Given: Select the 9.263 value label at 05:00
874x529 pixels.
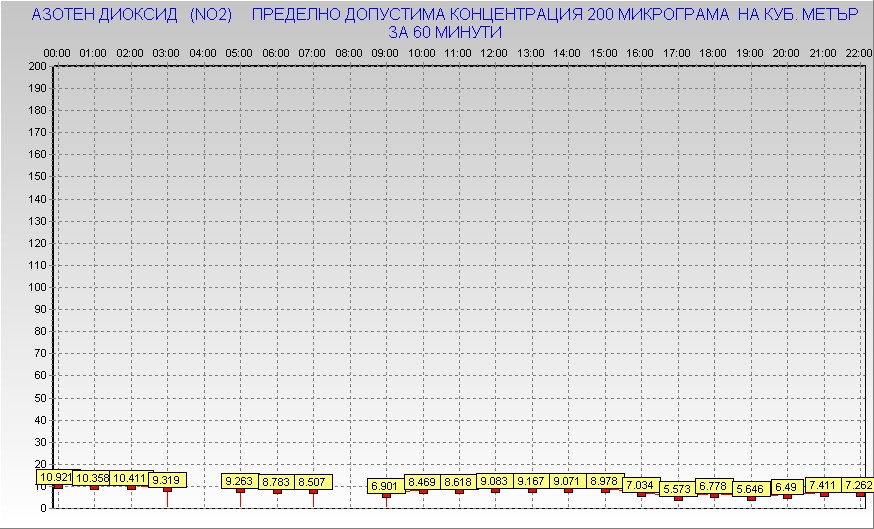Looking at the screenshot, I should (x=240, y=481).
